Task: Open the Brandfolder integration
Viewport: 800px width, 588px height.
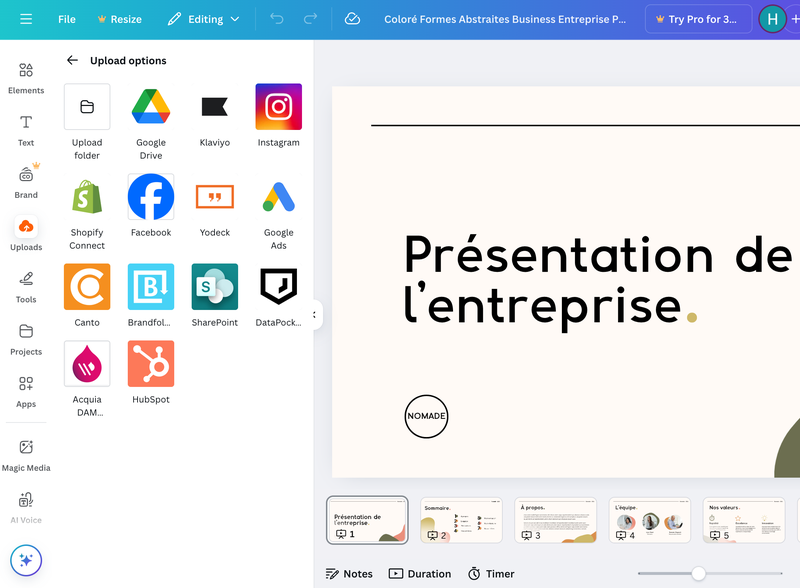Action: [x=151, y=296]
